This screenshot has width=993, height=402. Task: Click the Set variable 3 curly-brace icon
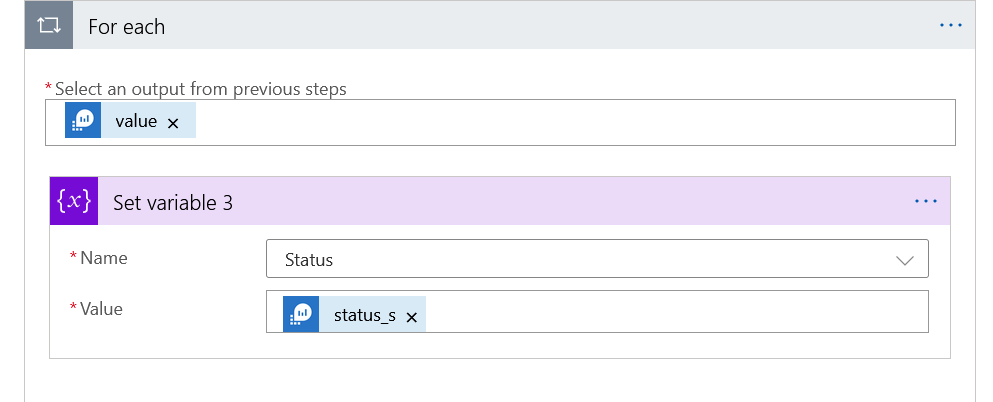tap(75, 202)
